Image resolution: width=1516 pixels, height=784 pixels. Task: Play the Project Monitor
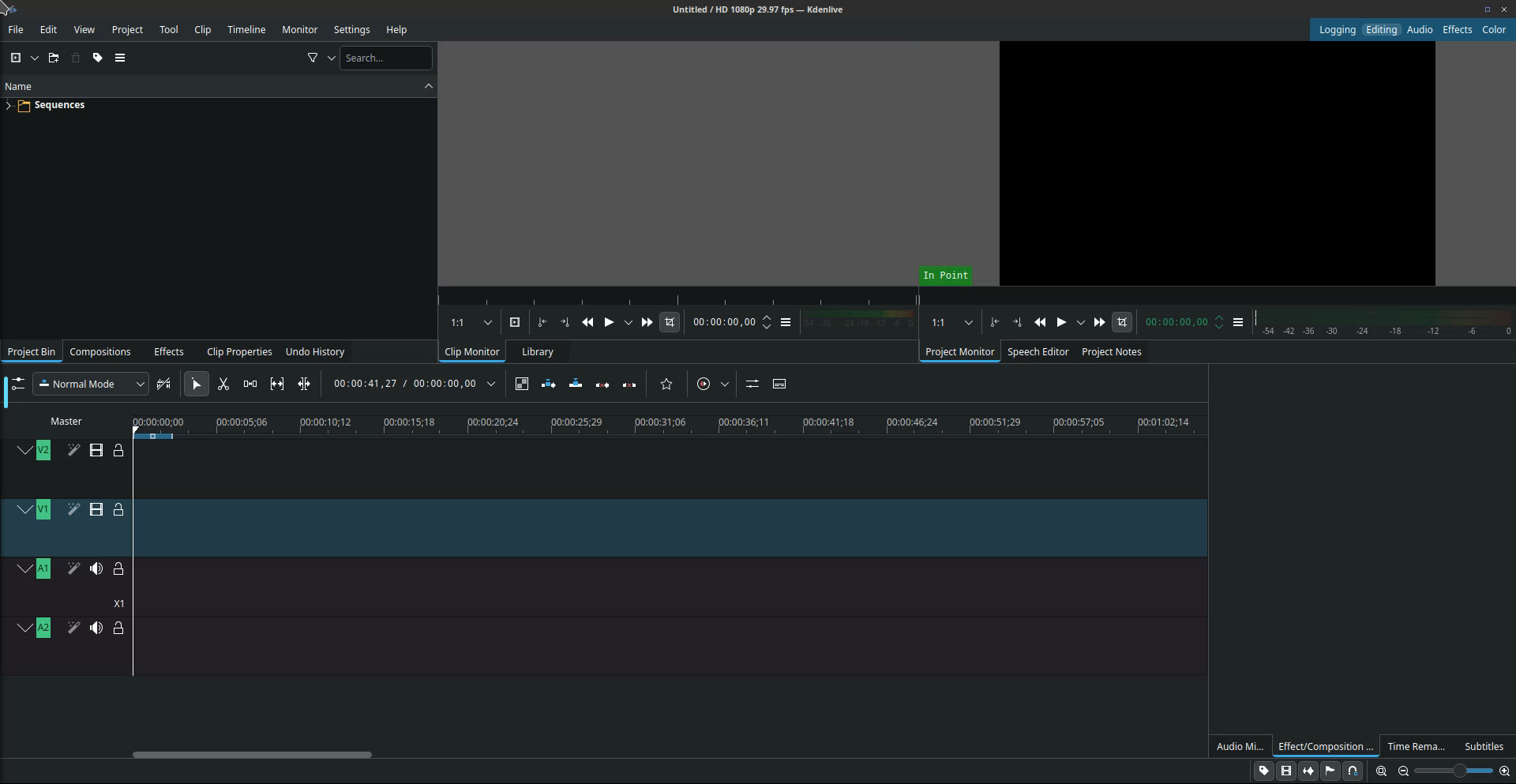coord(1062,323)
